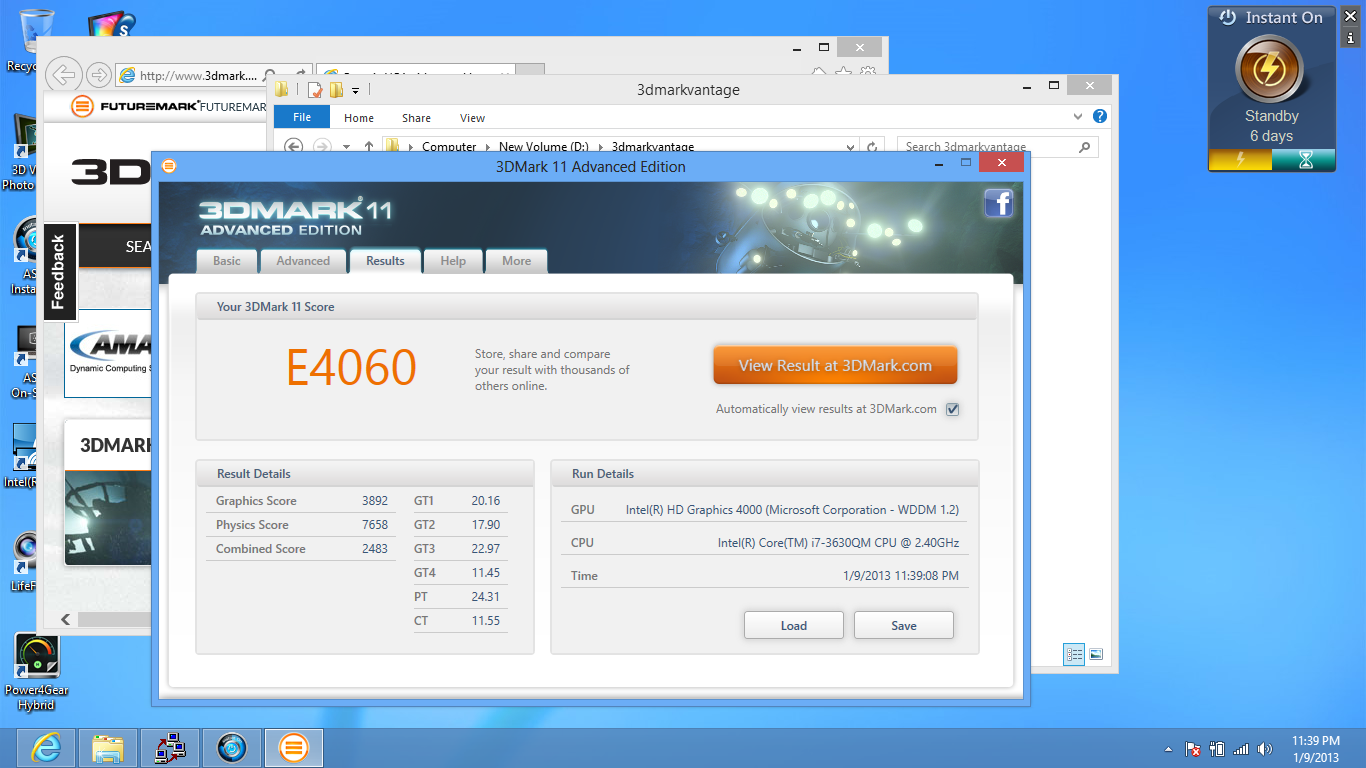
Task: Click the network signal tray icon
Action: (x=1241, y=749)
